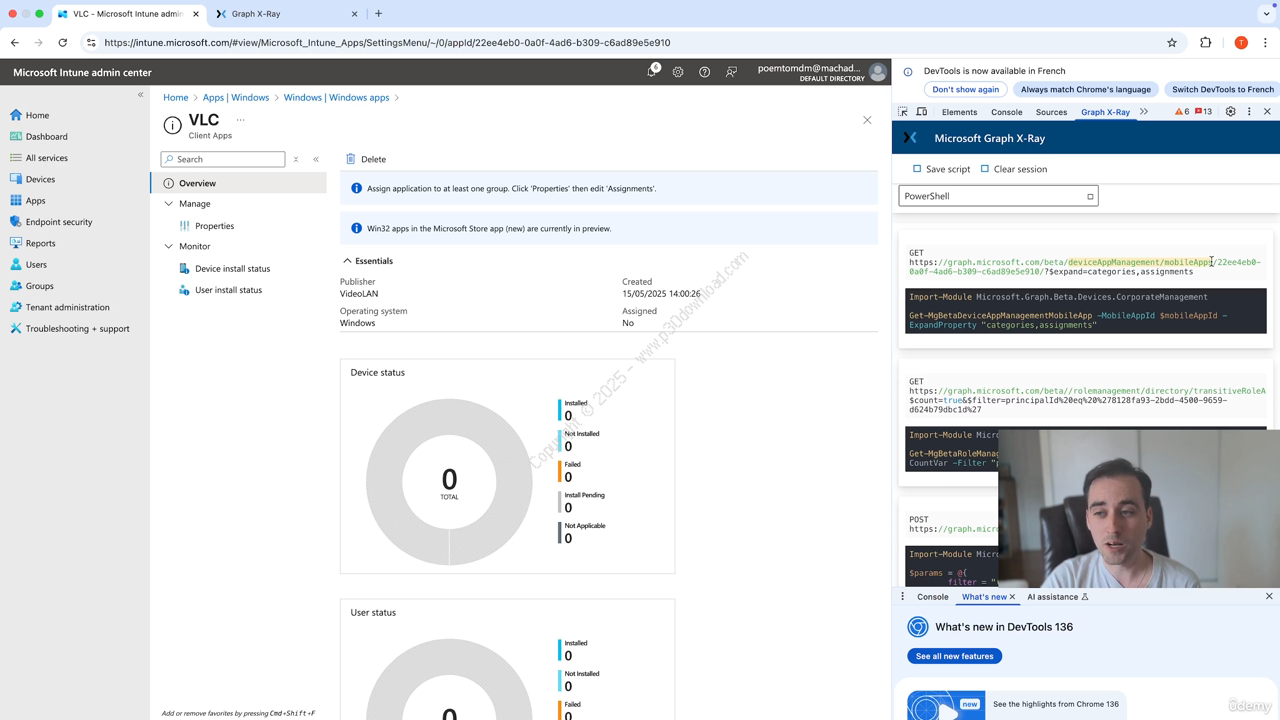This screenshot has width=1280, height=720.
Task: Open Endpoint security in left navigation
Action: (x=59, y=222)
